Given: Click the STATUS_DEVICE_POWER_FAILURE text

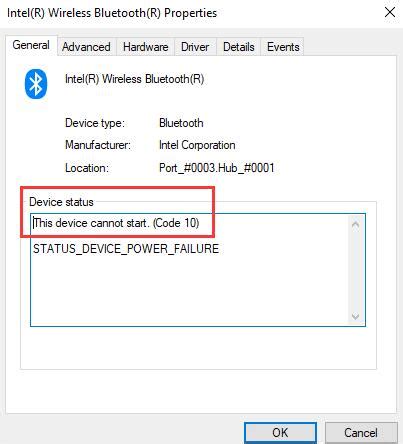Looking at the screenshot, I should pyautogui.click(x=126, y=249).
